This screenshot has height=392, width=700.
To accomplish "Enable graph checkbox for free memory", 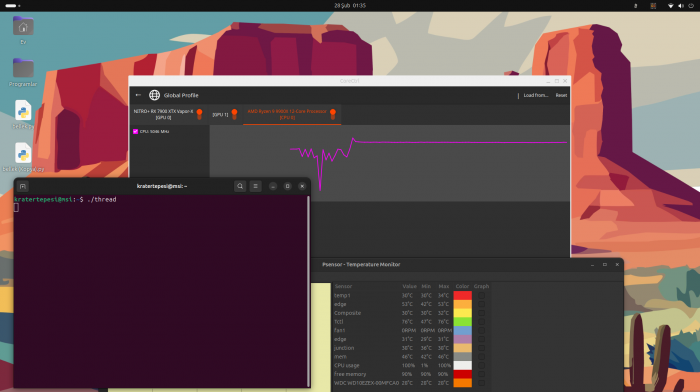I will point(481,374).
